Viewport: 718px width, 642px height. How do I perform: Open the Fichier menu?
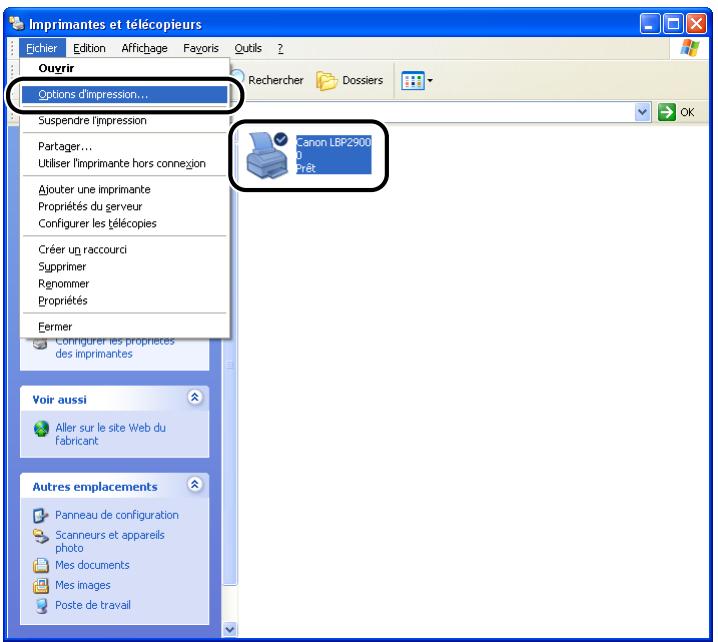click(x=42, y=48)
